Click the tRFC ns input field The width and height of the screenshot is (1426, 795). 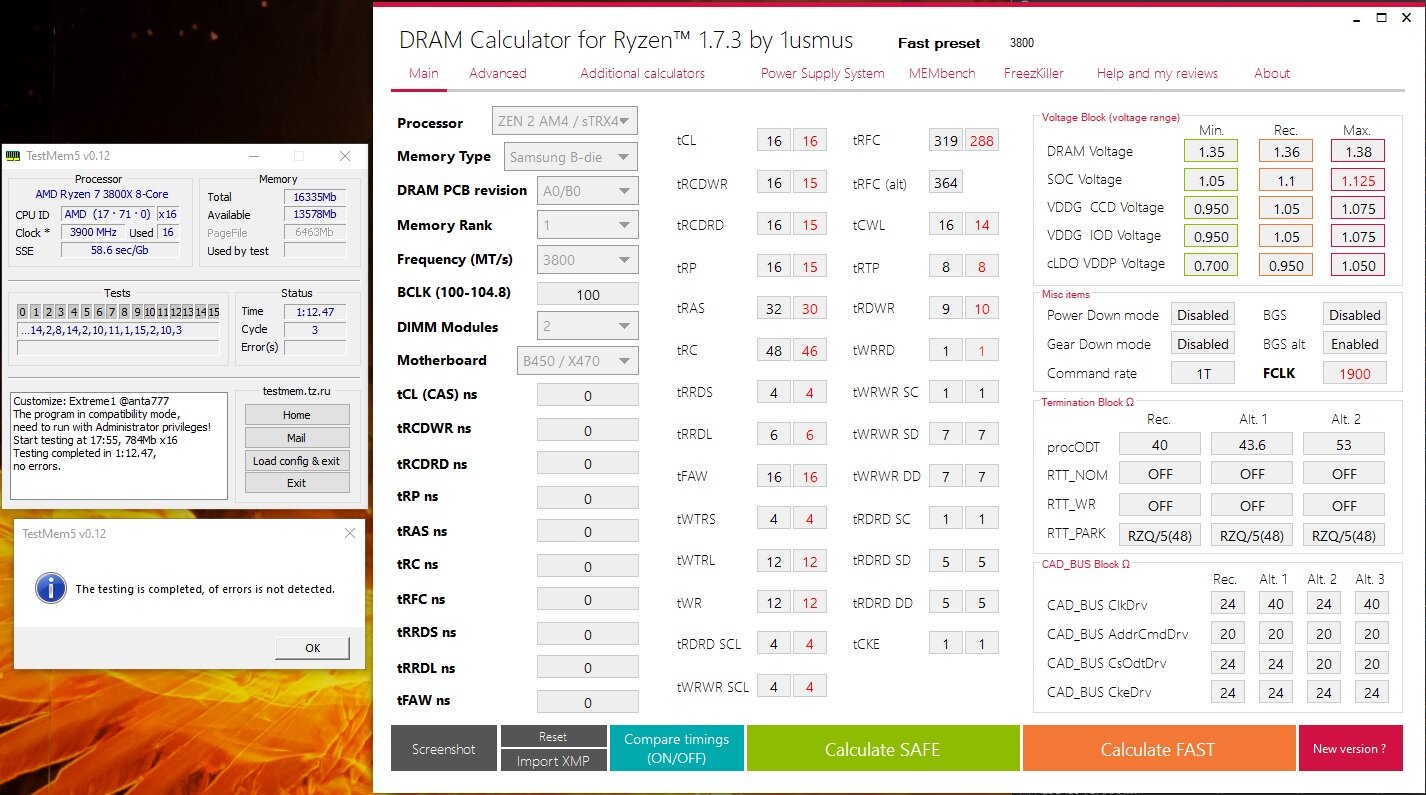coord(588,600)
